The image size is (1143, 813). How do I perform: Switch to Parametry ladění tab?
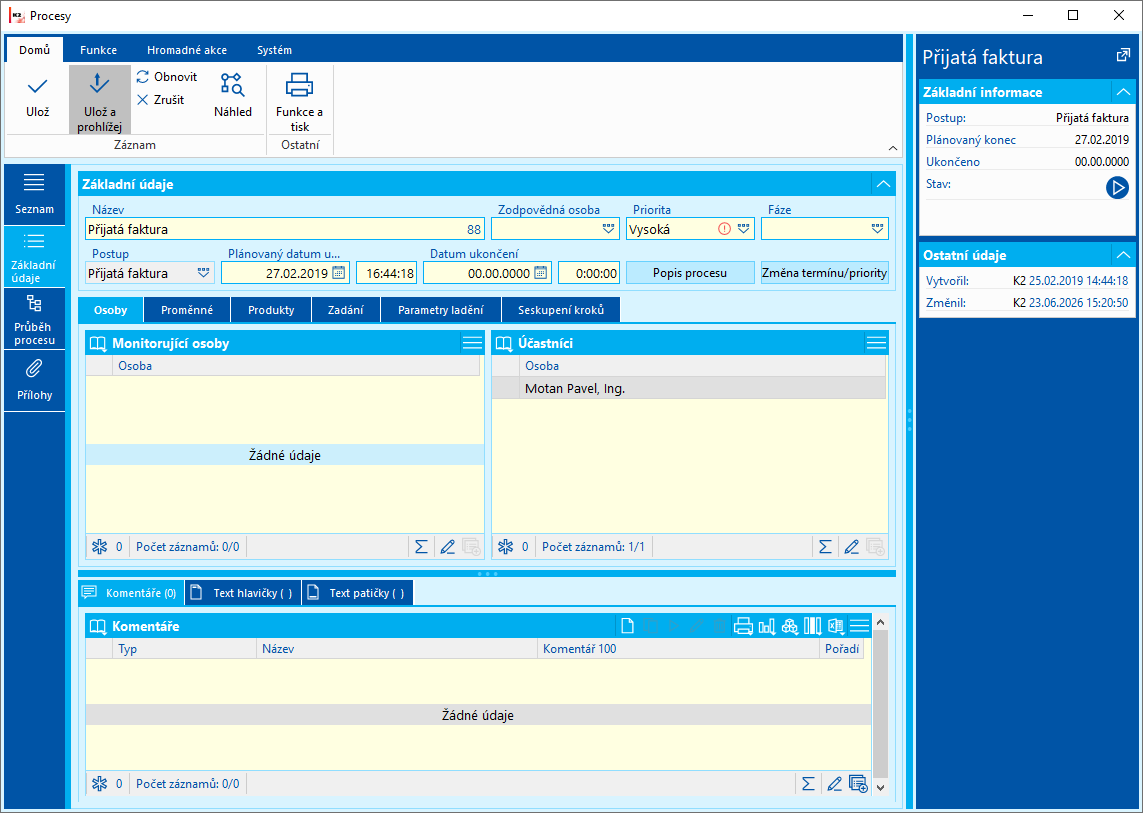tap(441, 310)
